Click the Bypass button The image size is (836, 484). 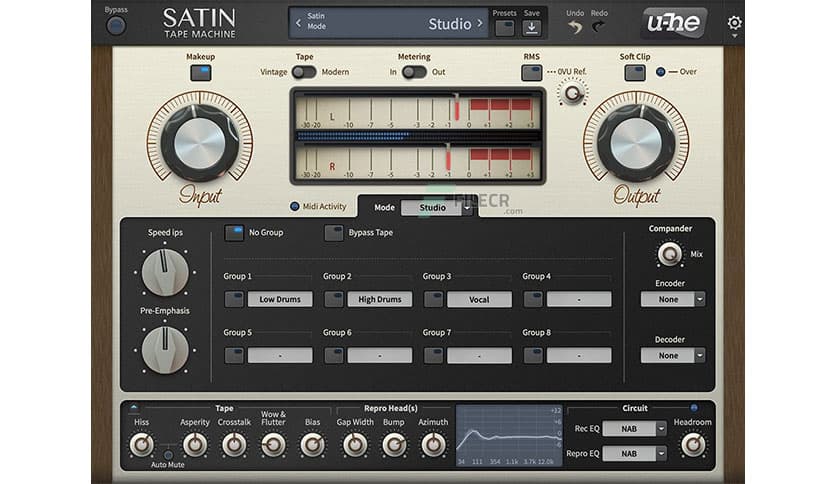click(116, 26)
